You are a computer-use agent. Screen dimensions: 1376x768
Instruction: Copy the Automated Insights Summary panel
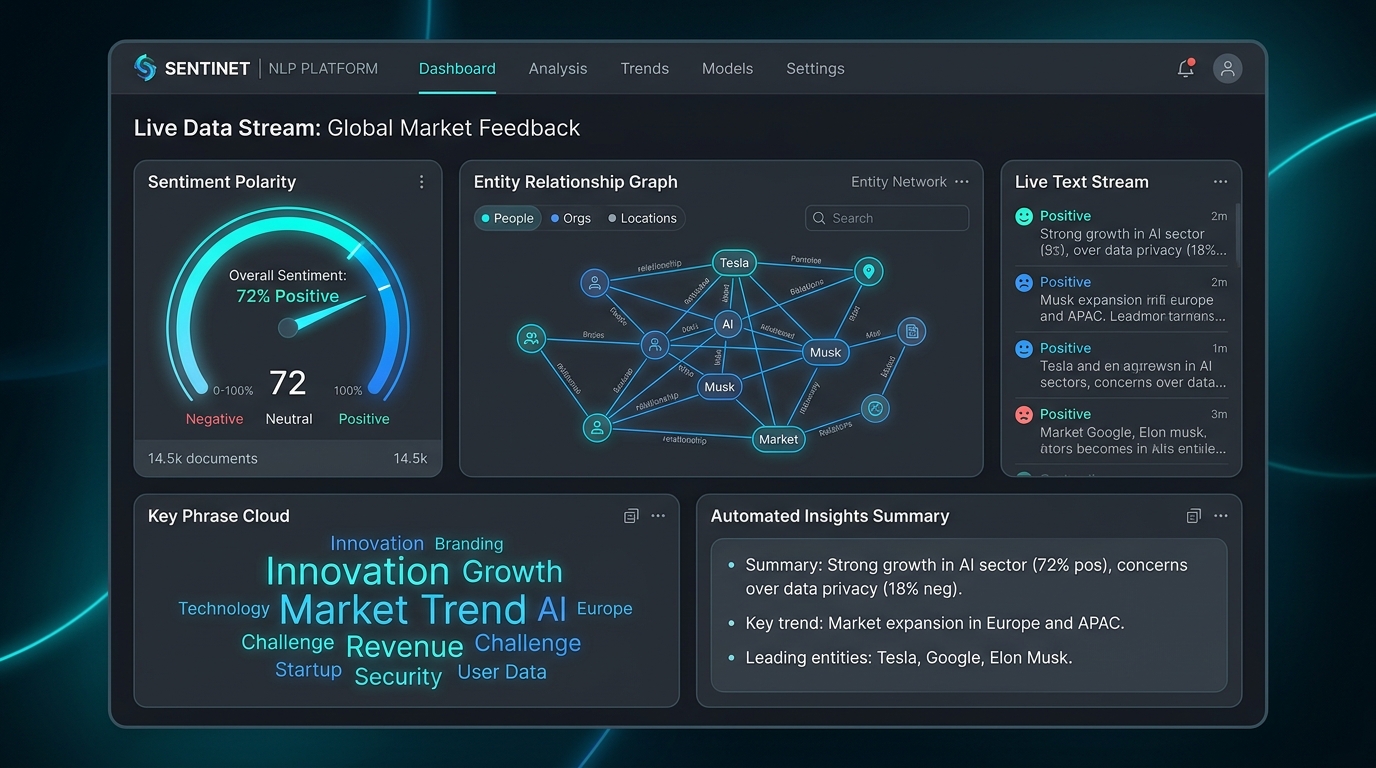(x=1193, y=516)
